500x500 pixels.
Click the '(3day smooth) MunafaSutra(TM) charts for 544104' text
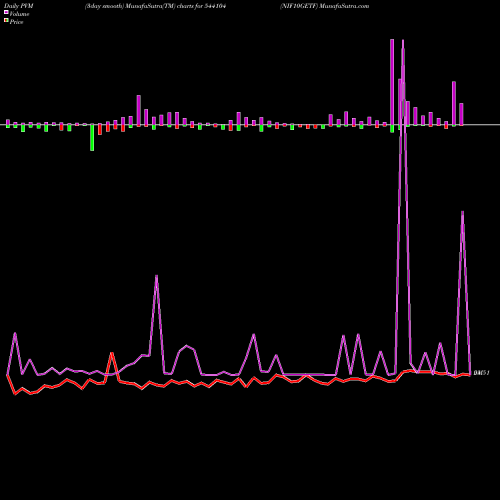(x=155, y=6)
